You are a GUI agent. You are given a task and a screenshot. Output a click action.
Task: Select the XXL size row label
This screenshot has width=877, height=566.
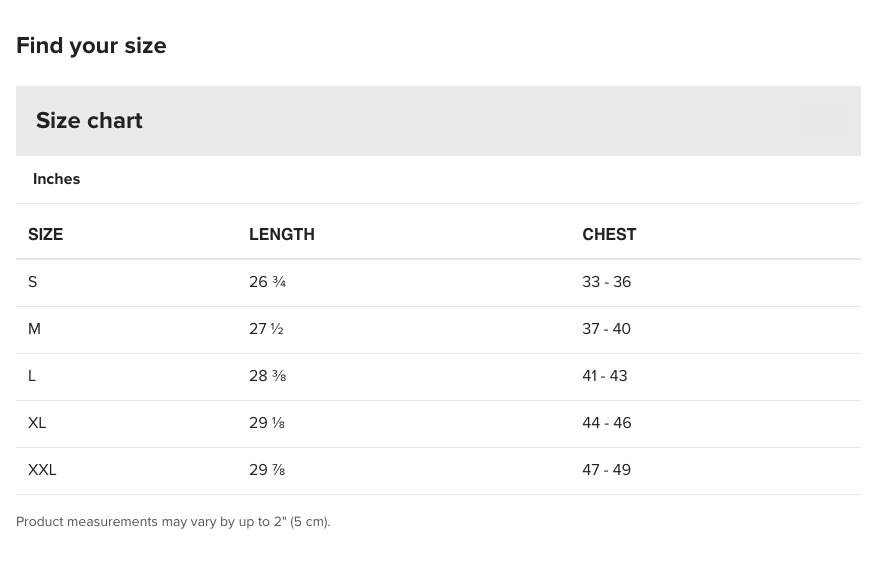[42, 470]
